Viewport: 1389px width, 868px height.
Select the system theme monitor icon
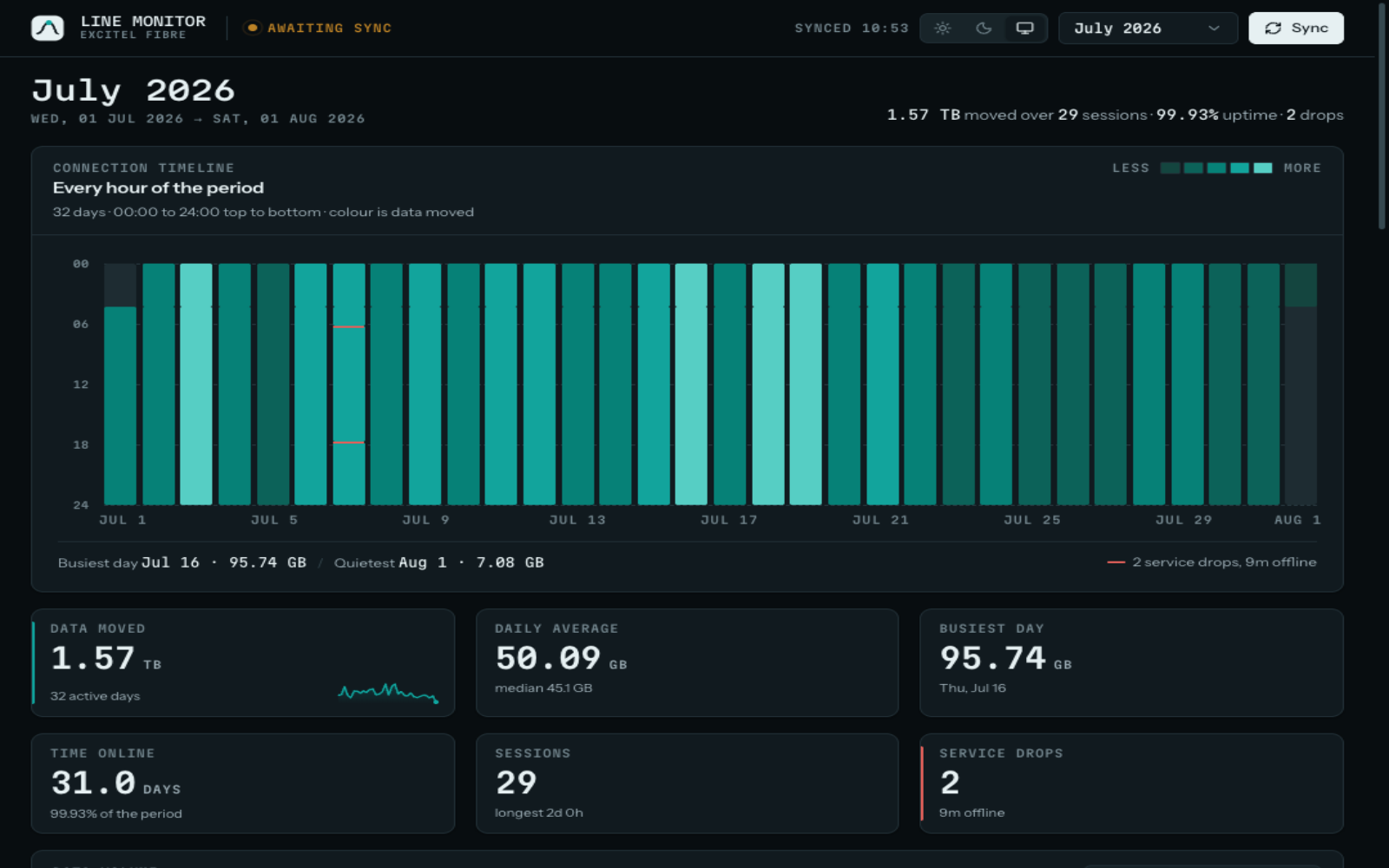pyautogui.click(x=1025, y=28)
